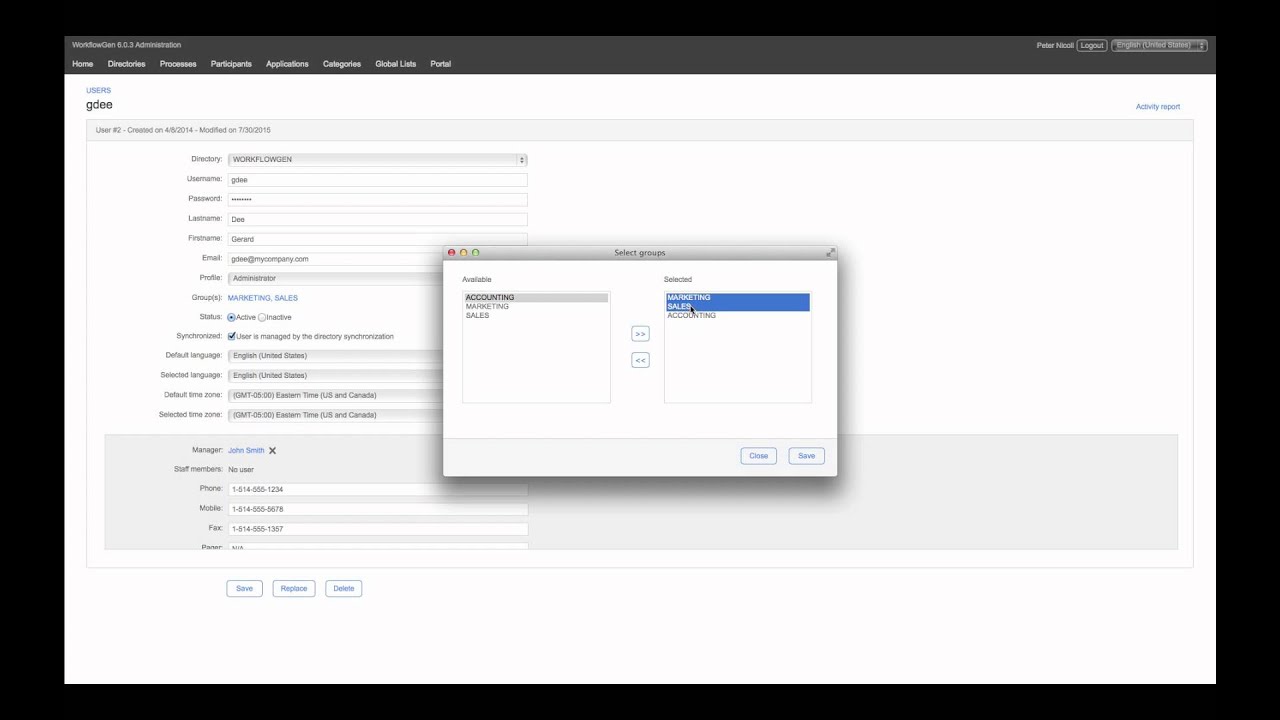1280x720 pixels.
Task: Select MARKETING in the Selected list
Action: pos(738,298)
